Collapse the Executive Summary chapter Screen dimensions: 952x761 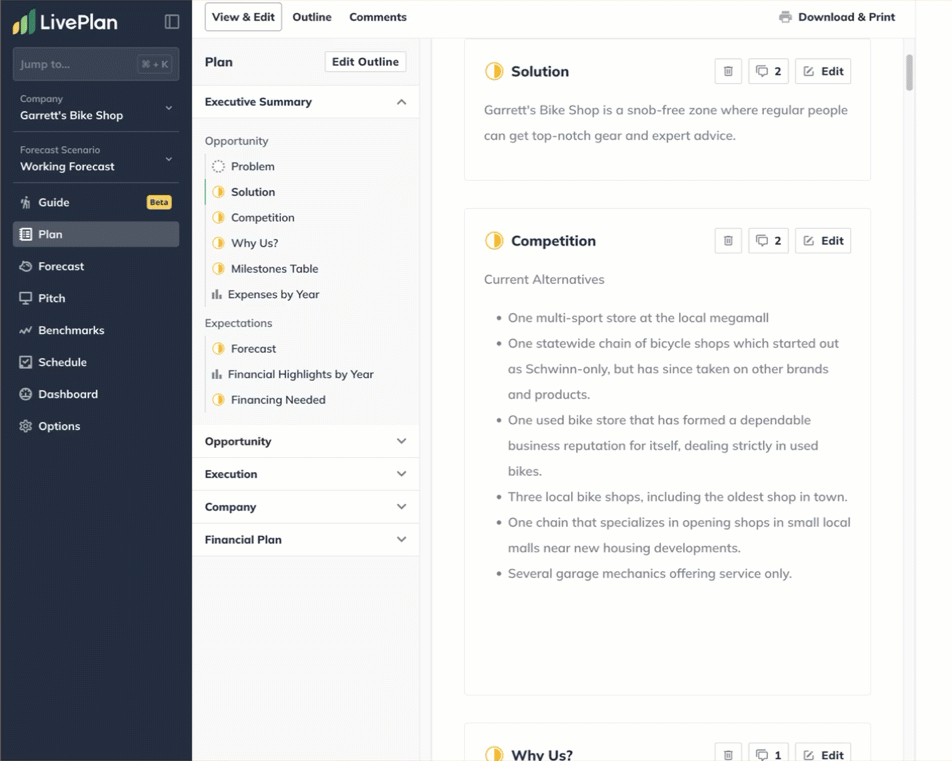click(x=401, y=102)
